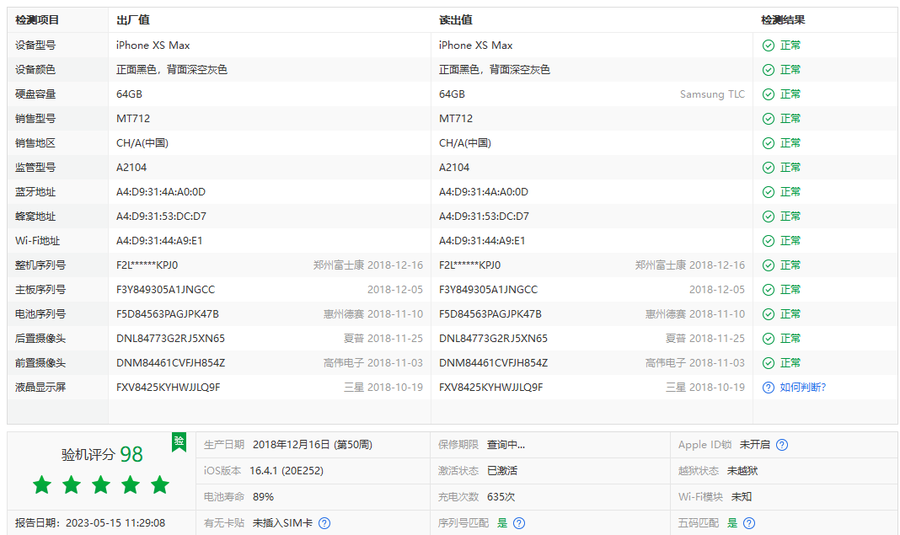Click charge count 635次
The image size is (900, 535).
(501, 497)
